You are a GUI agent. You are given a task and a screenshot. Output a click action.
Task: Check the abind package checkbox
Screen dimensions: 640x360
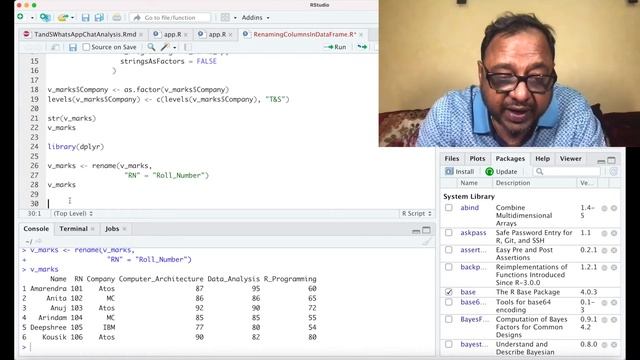pyautogui.click(x=449, y=208)
